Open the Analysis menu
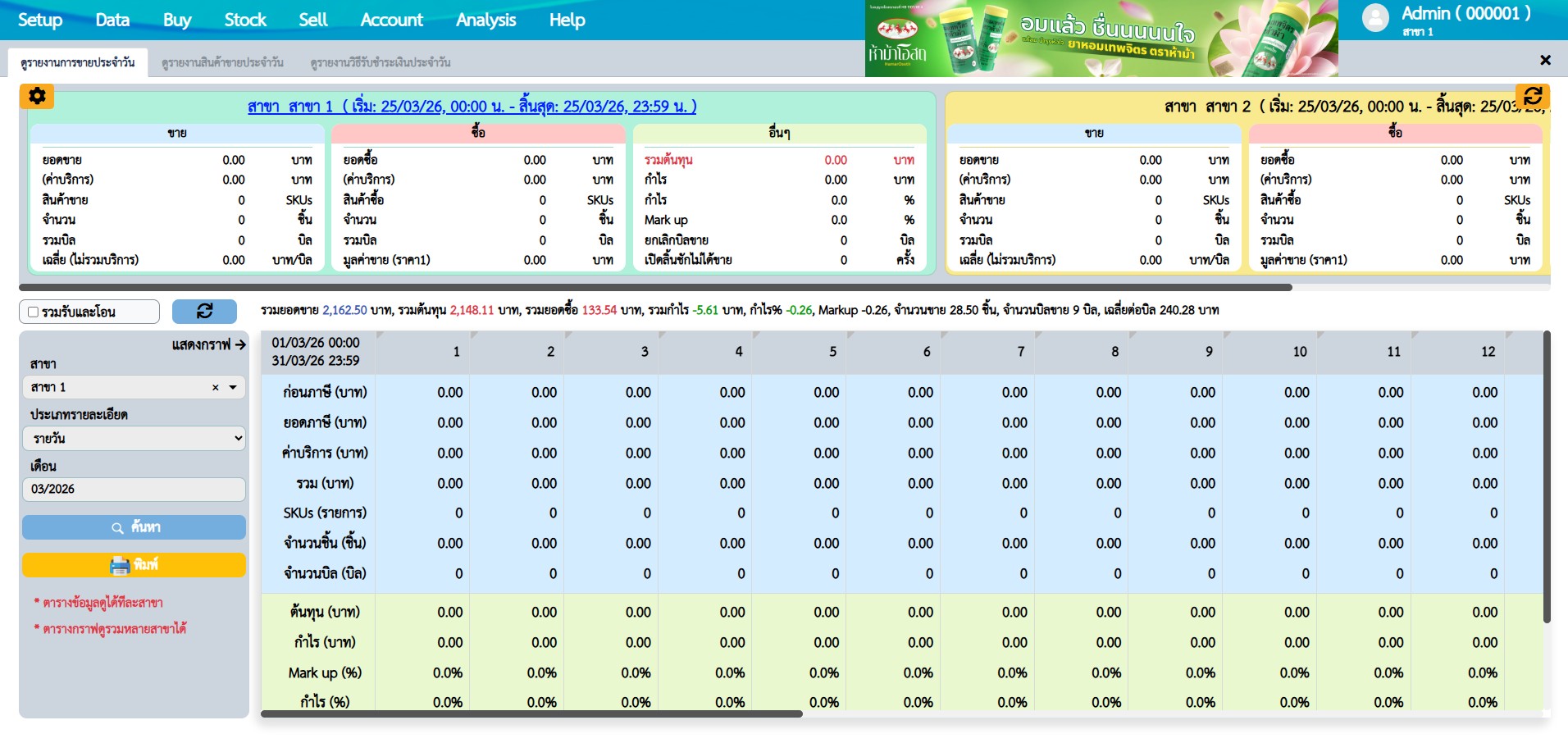The height and width of the screenshot is (743, 1568). (x=485, y=20)
